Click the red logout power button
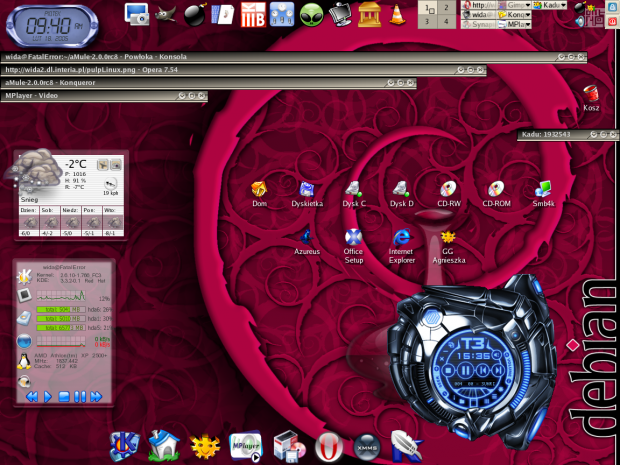Screen dimensions: 620x465 coord(612,22)
